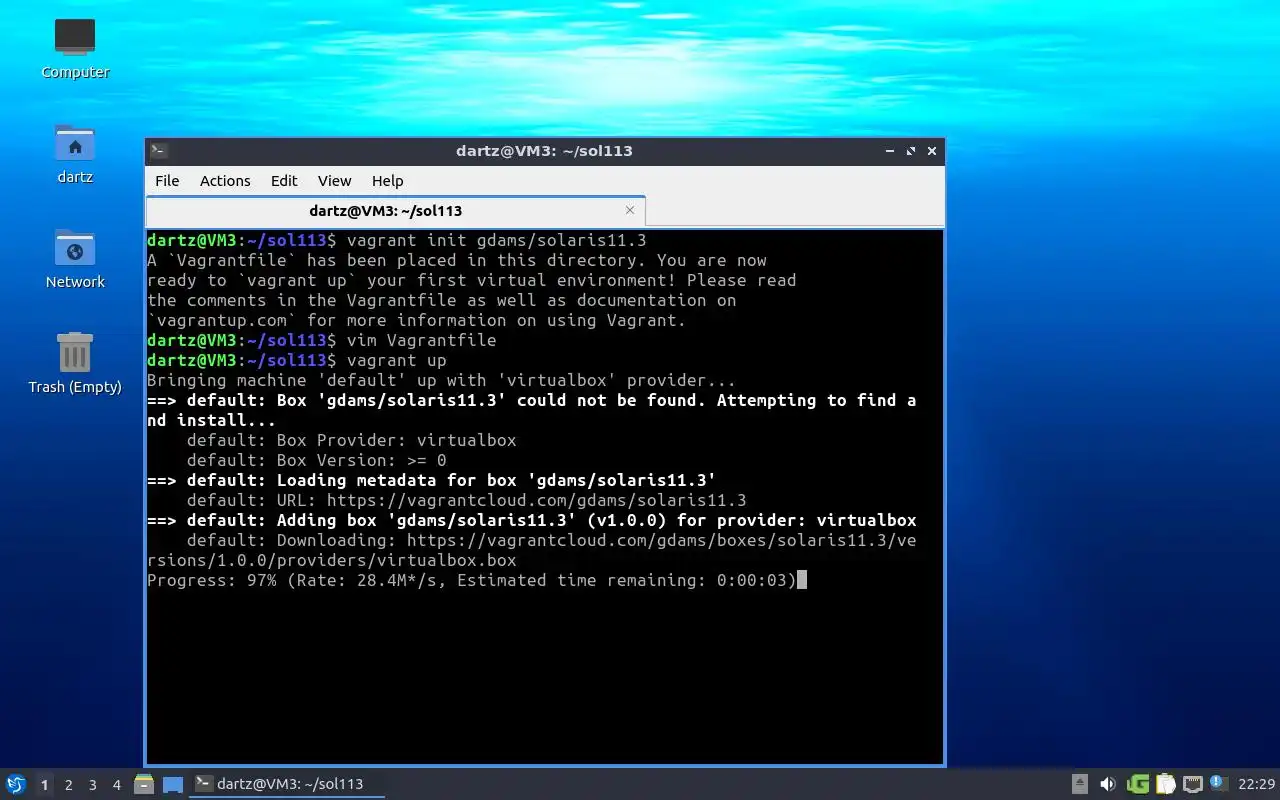
Task: Click 'Loading metadata for box' line
Action: pos(432,480)
